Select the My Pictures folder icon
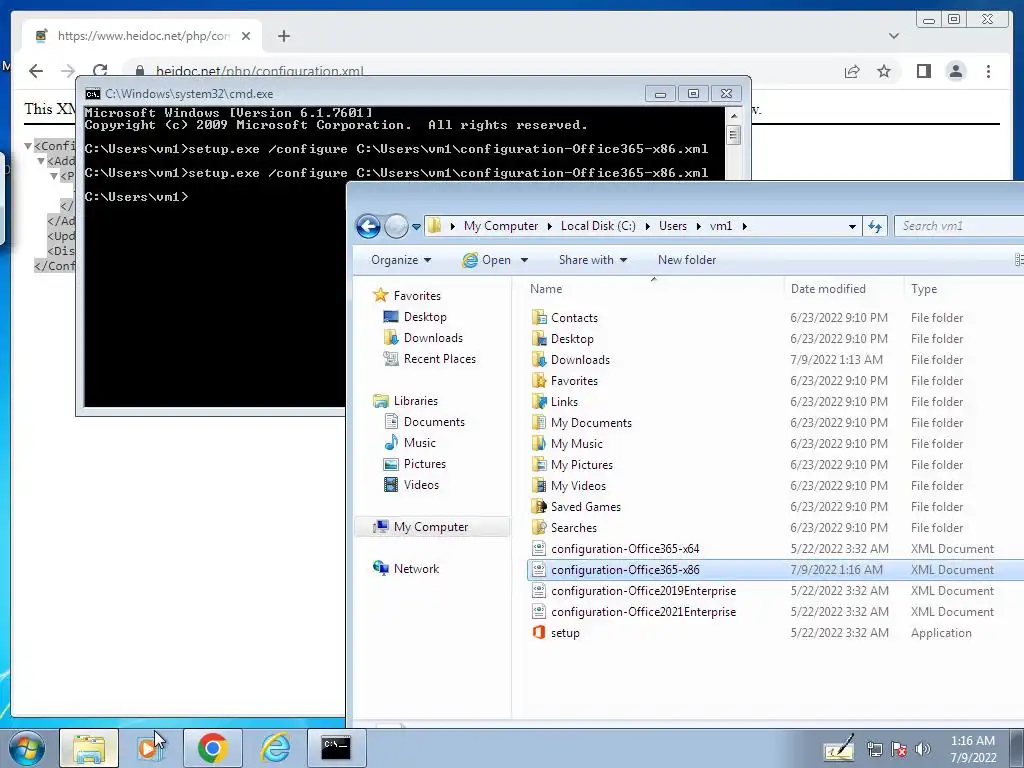This screenshot has height=768, width=1024. coord(539,464)
